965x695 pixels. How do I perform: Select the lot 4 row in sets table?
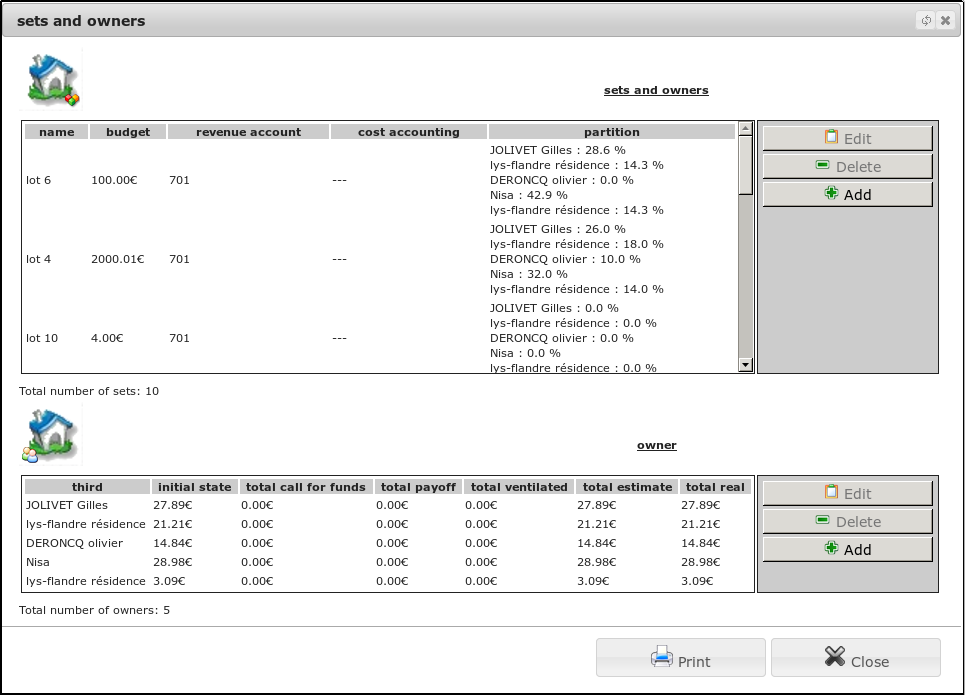(x=380, y=259)
